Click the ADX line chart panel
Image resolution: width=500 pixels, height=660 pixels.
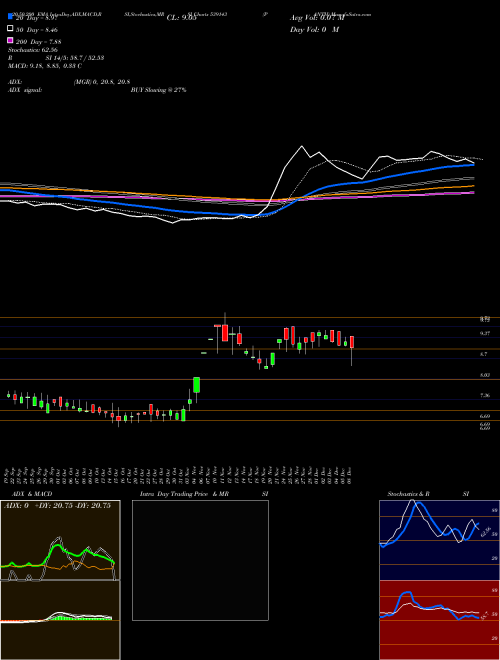[60, 540]
